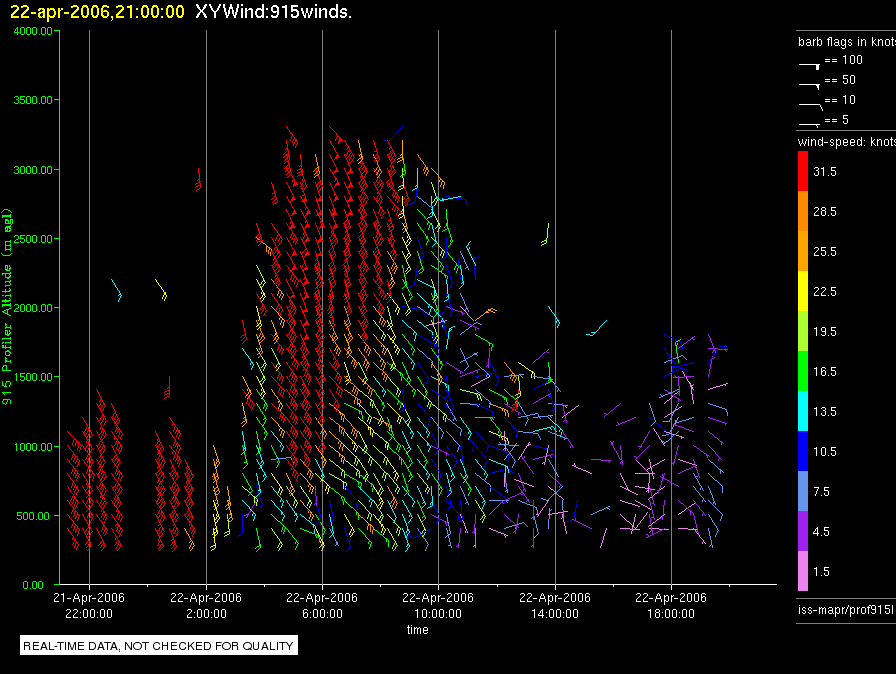The width and height of the screenshot is (896, 674).
Task: Select the blue 10.5 knots color swatch
Action: coord(803,451)
